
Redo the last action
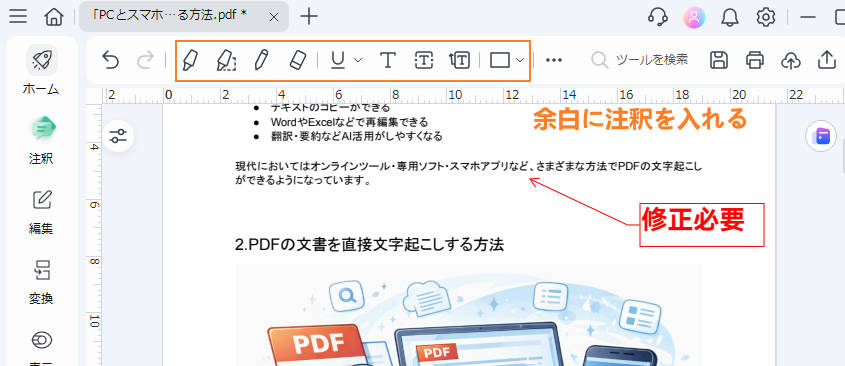(x=145, y=60)
